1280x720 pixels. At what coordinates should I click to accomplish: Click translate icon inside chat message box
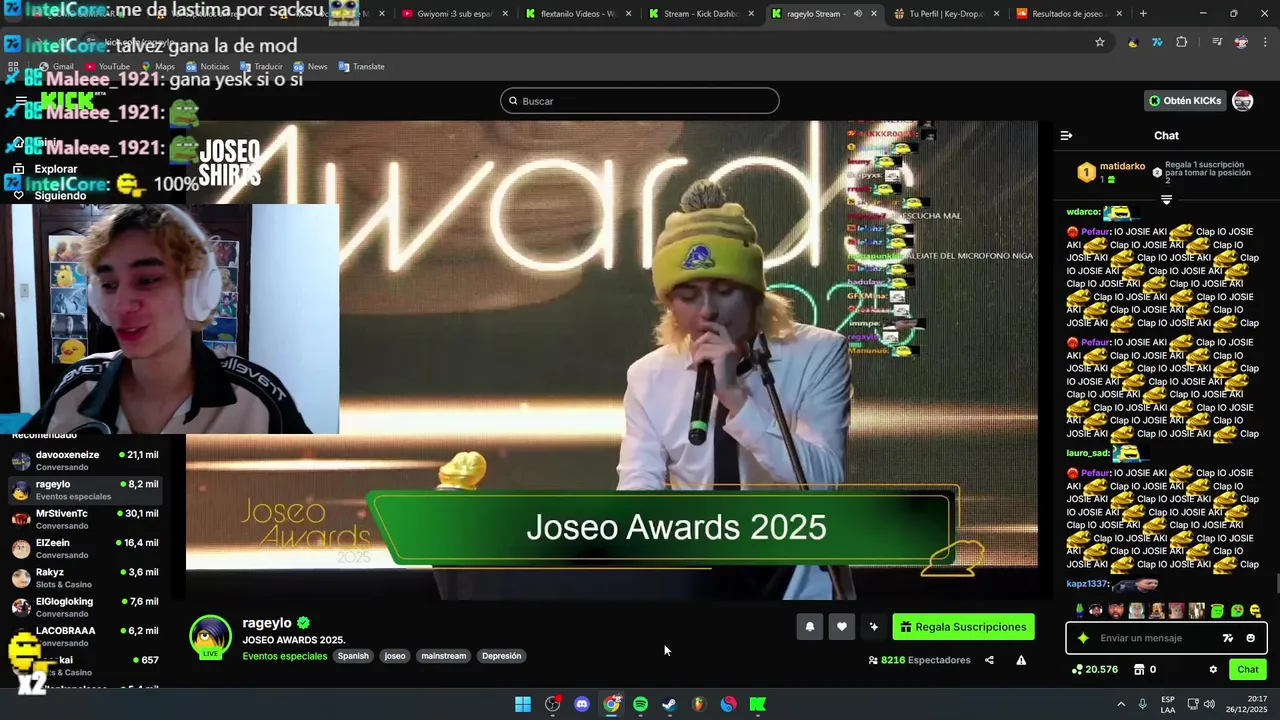(1228, 638)
